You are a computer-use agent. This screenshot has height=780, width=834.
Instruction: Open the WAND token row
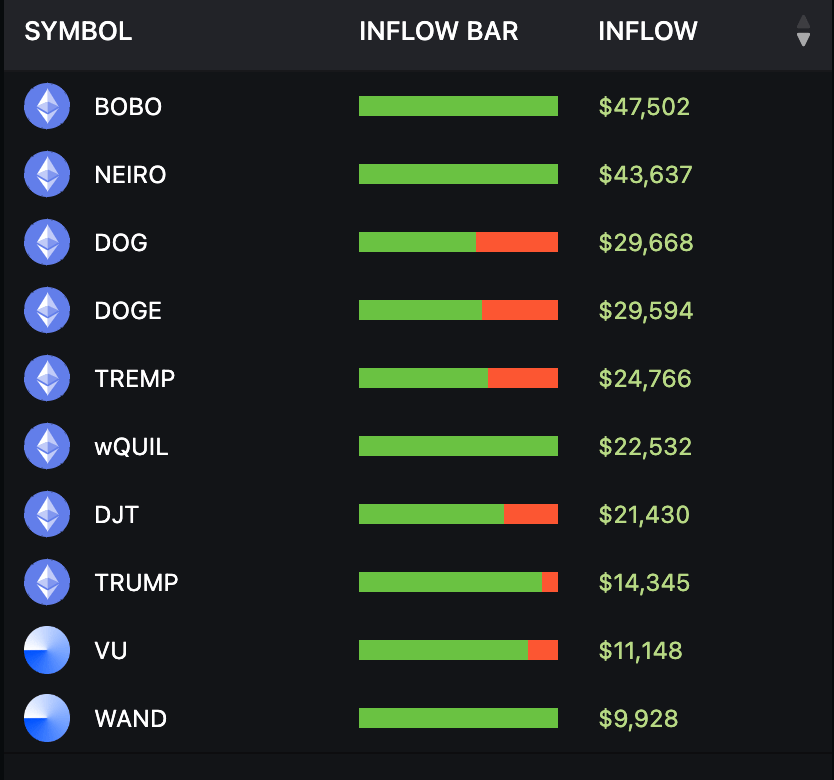click(417, 718)
